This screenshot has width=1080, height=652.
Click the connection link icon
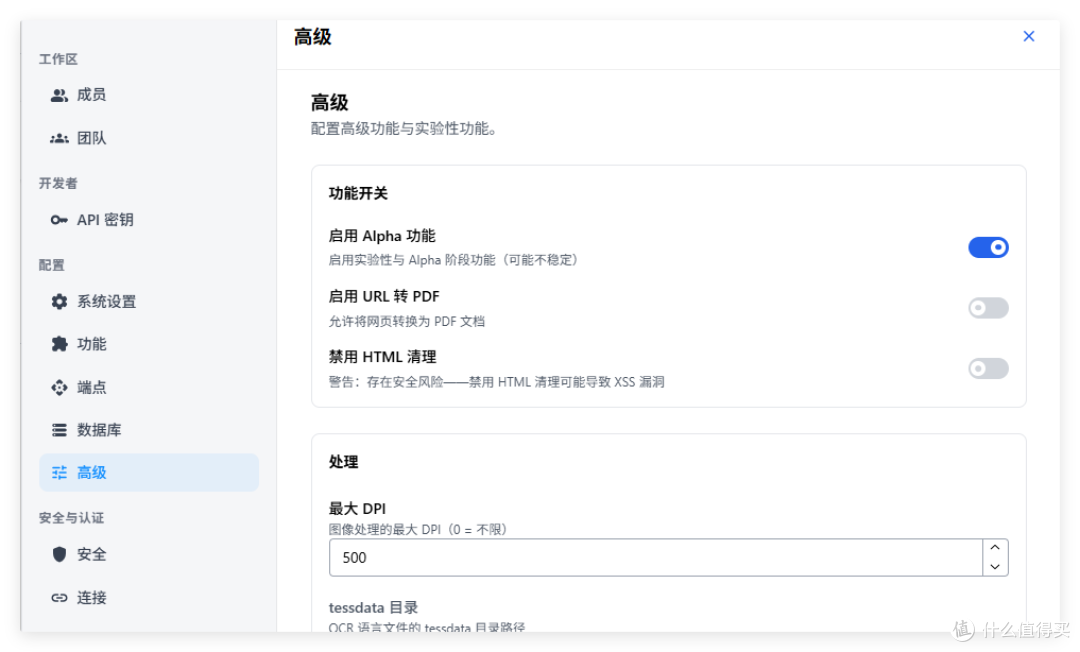(59, 598)
